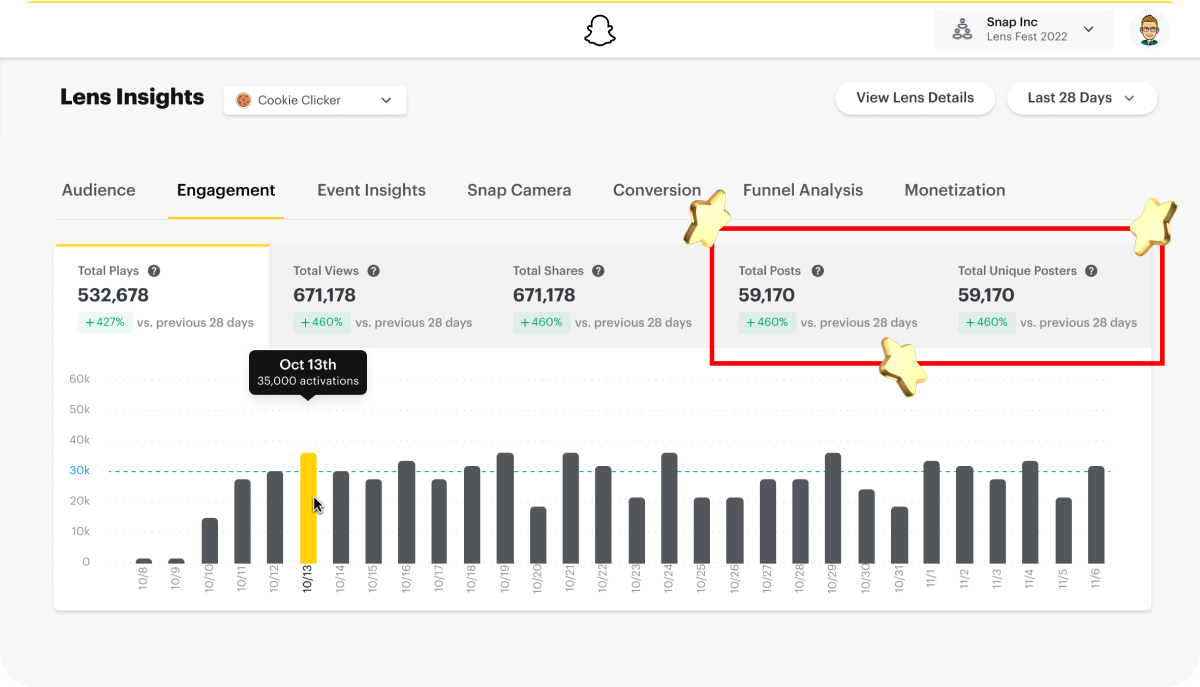The image size is (1200, 687).
Task: Show info icon for Total Shares
Action: [598, 271]
